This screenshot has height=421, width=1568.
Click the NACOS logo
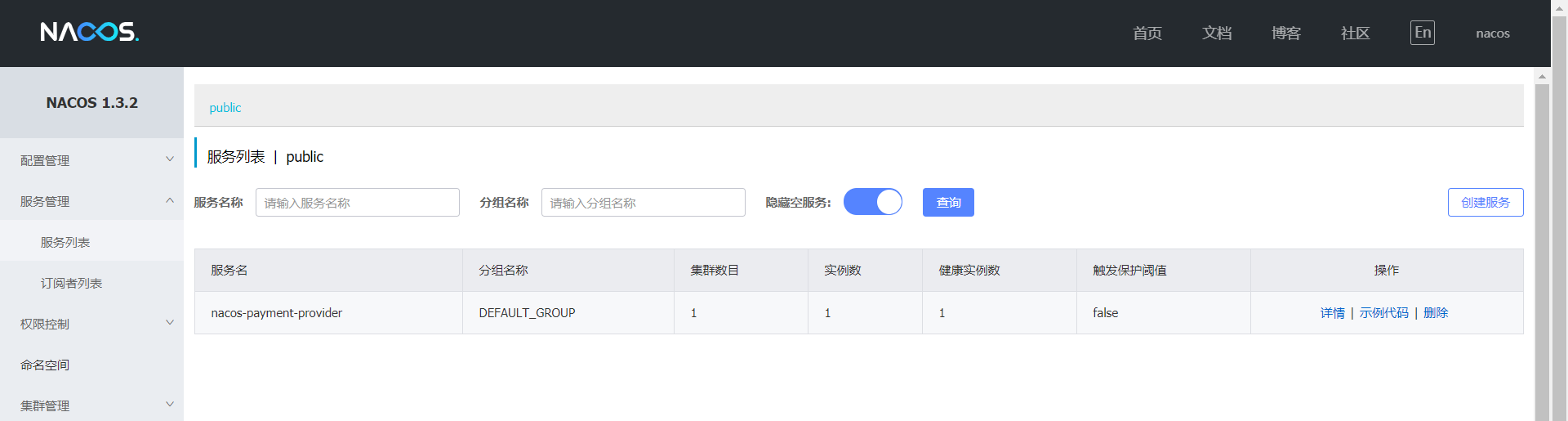coord(90,32)
